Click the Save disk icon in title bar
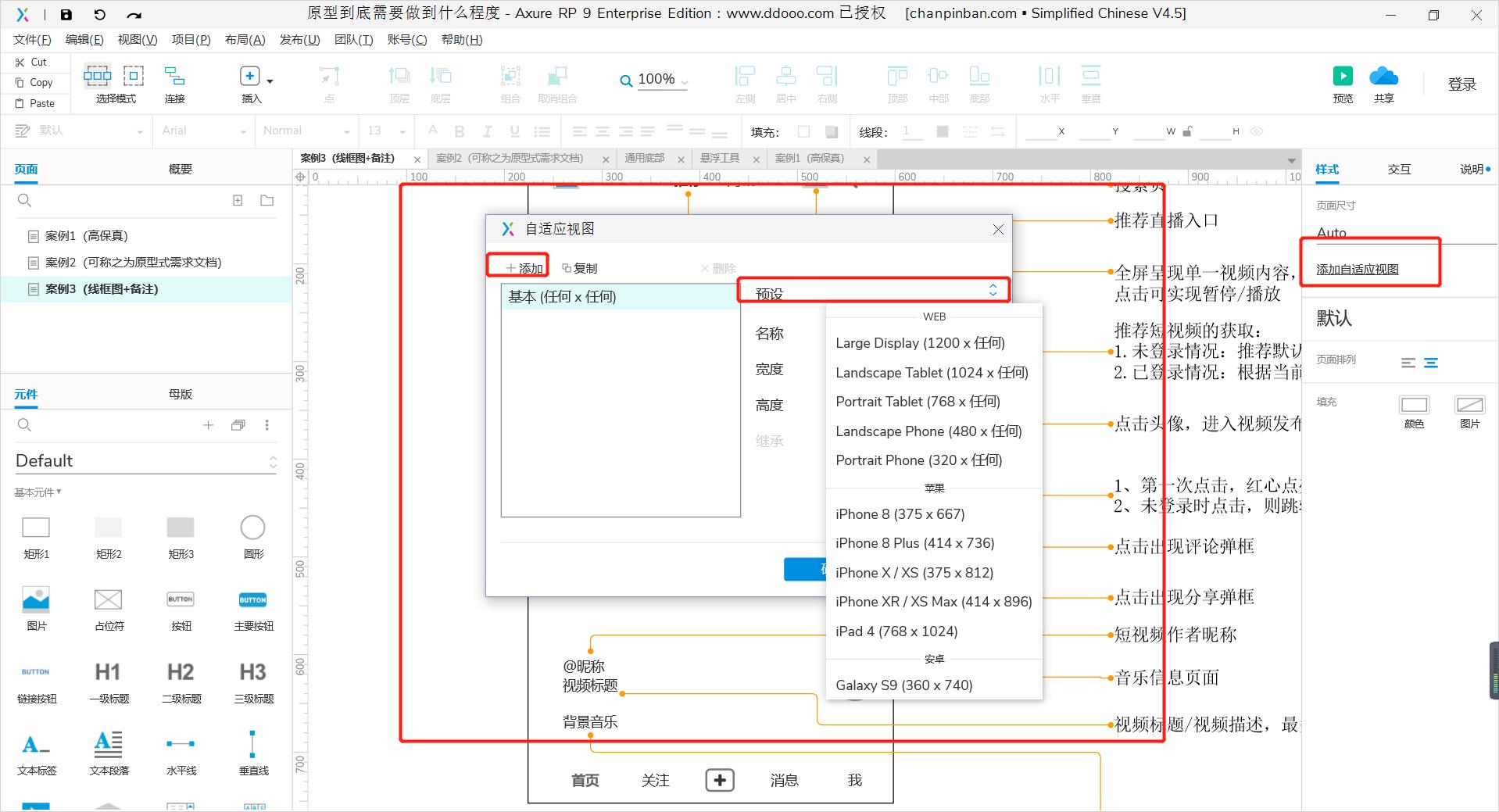The width and height of the screenshot is (1499, 812). tap(66, 14)
